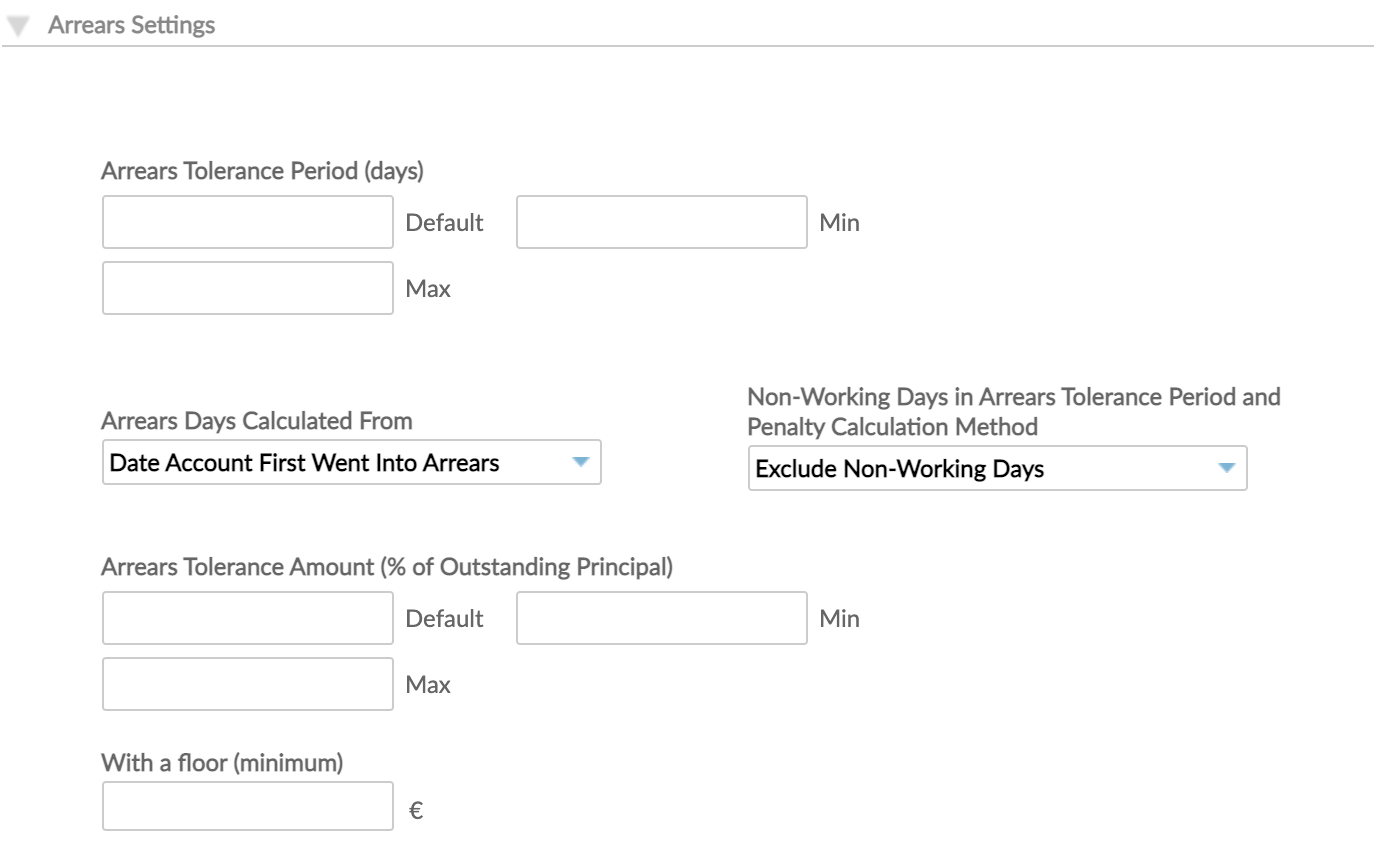Select the Default field under Arrears Tolerance Period
This screenshot has width=1386, height=868.
click(x=247, y=222)
